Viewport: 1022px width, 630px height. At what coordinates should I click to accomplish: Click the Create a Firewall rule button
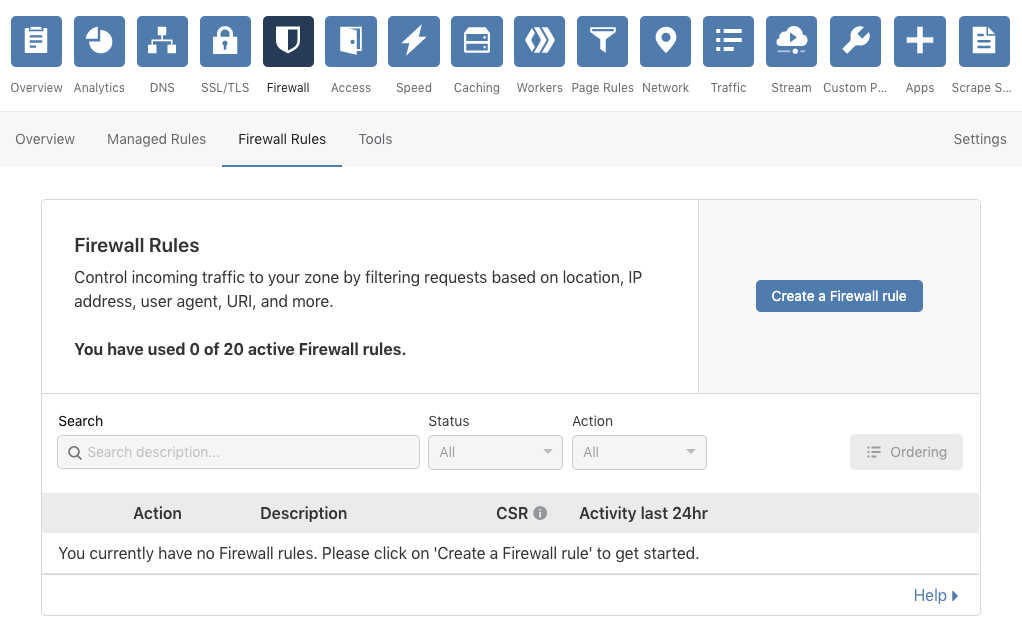[839, 296]
